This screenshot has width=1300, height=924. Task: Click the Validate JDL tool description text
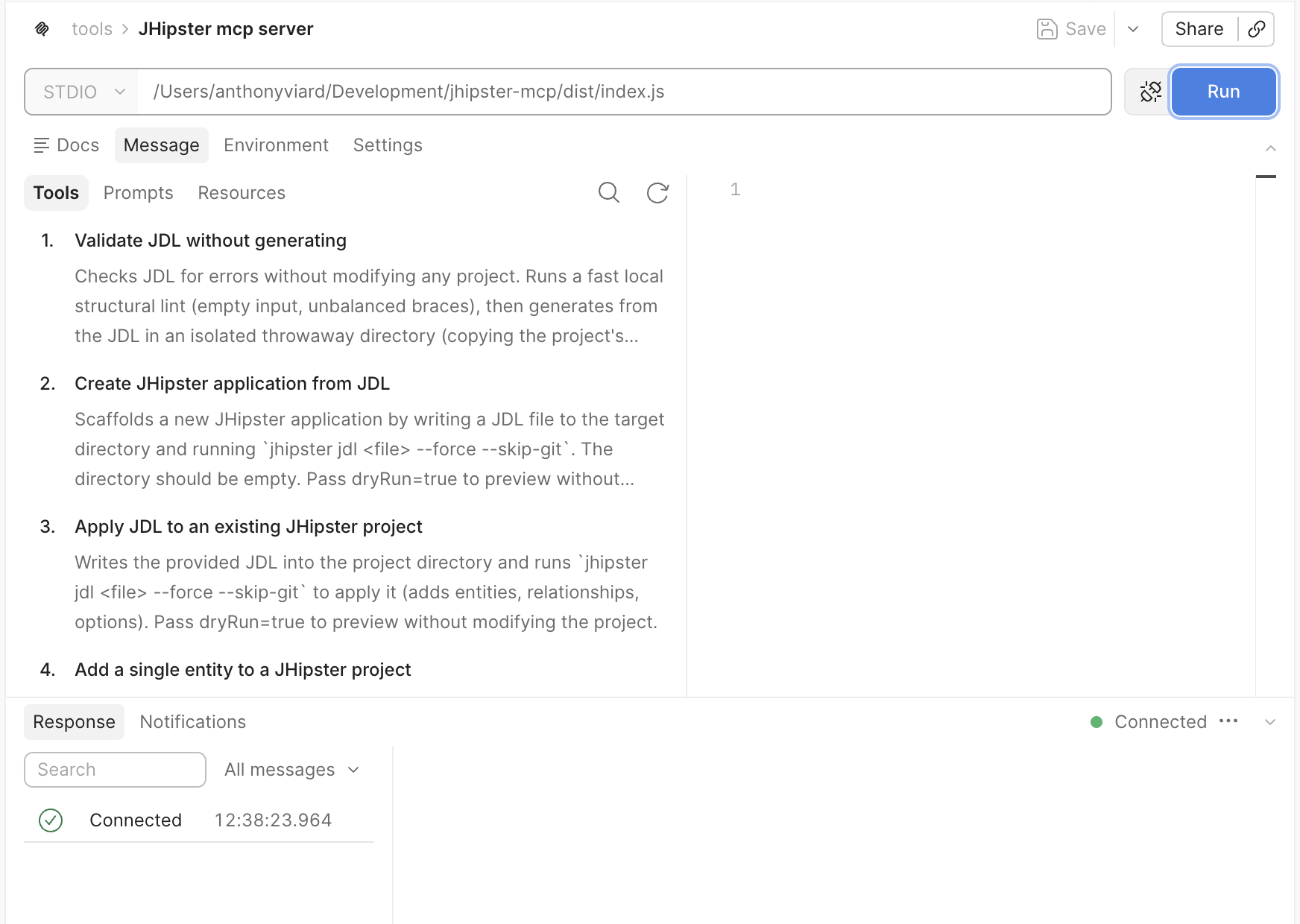tap(369, 306)
